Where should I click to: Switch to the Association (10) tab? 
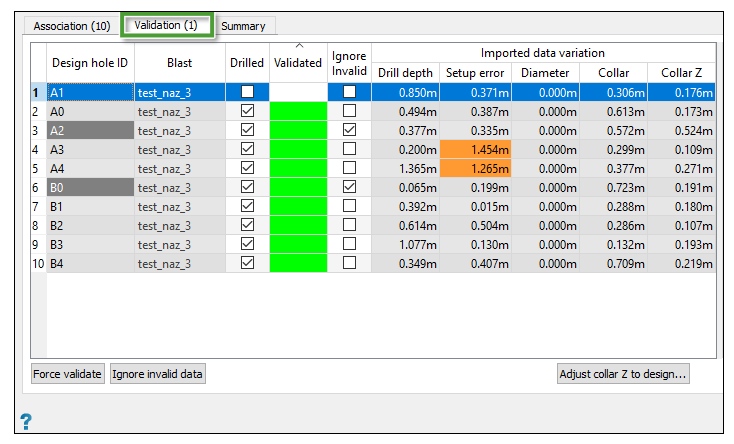(72, 26)
